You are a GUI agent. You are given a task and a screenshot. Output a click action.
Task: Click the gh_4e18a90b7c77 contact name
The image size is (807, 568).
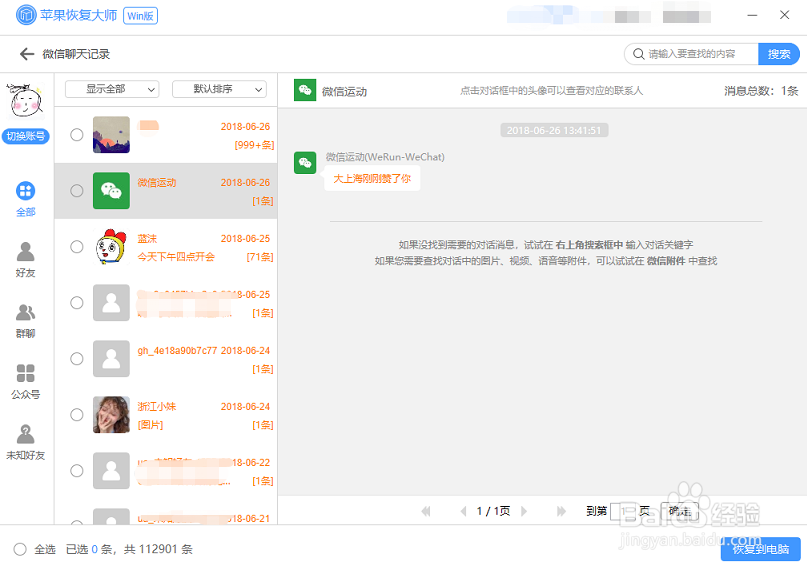[x=177, y=351]
